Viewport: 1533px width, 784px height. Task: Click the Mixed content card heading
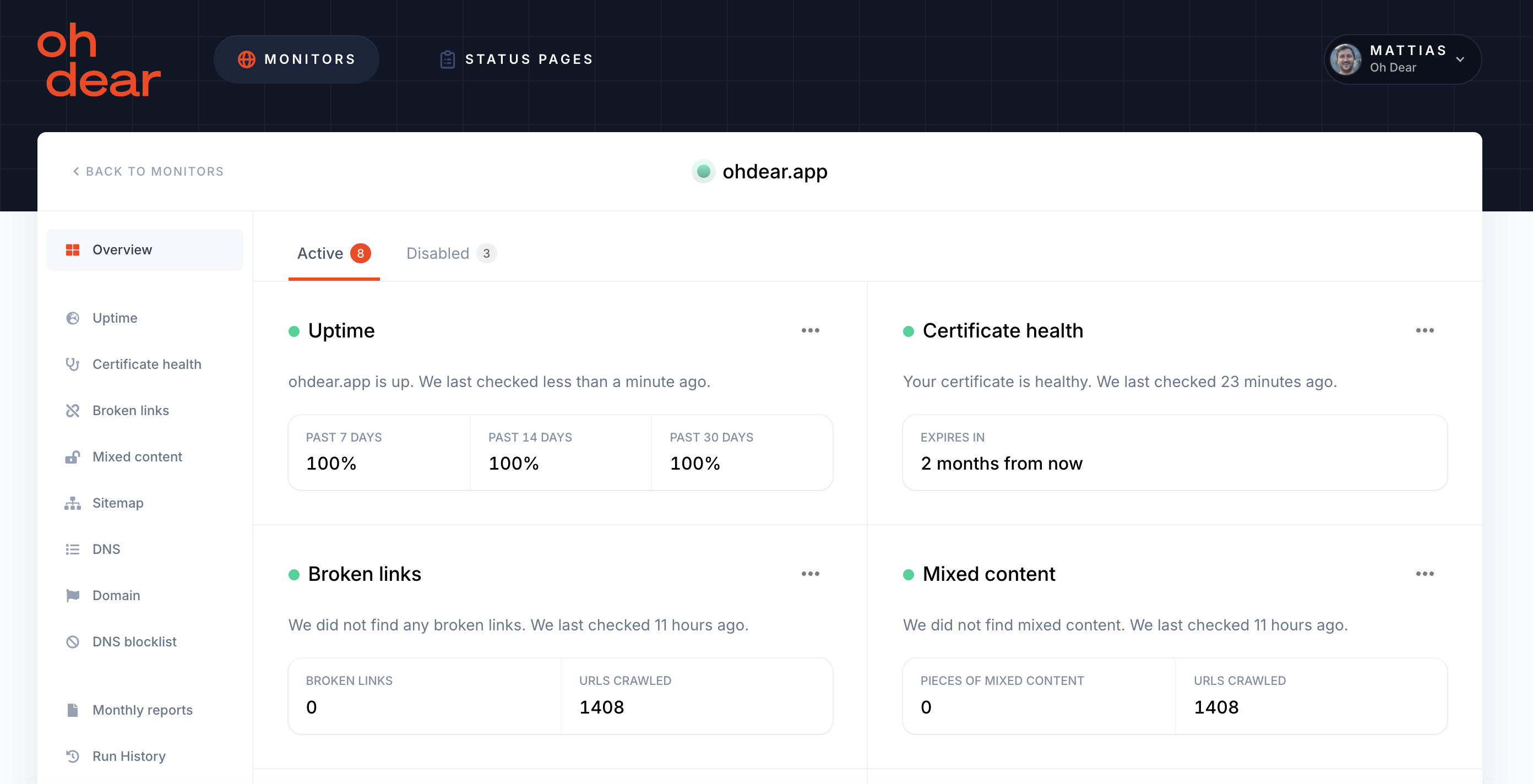pos(988,574)
